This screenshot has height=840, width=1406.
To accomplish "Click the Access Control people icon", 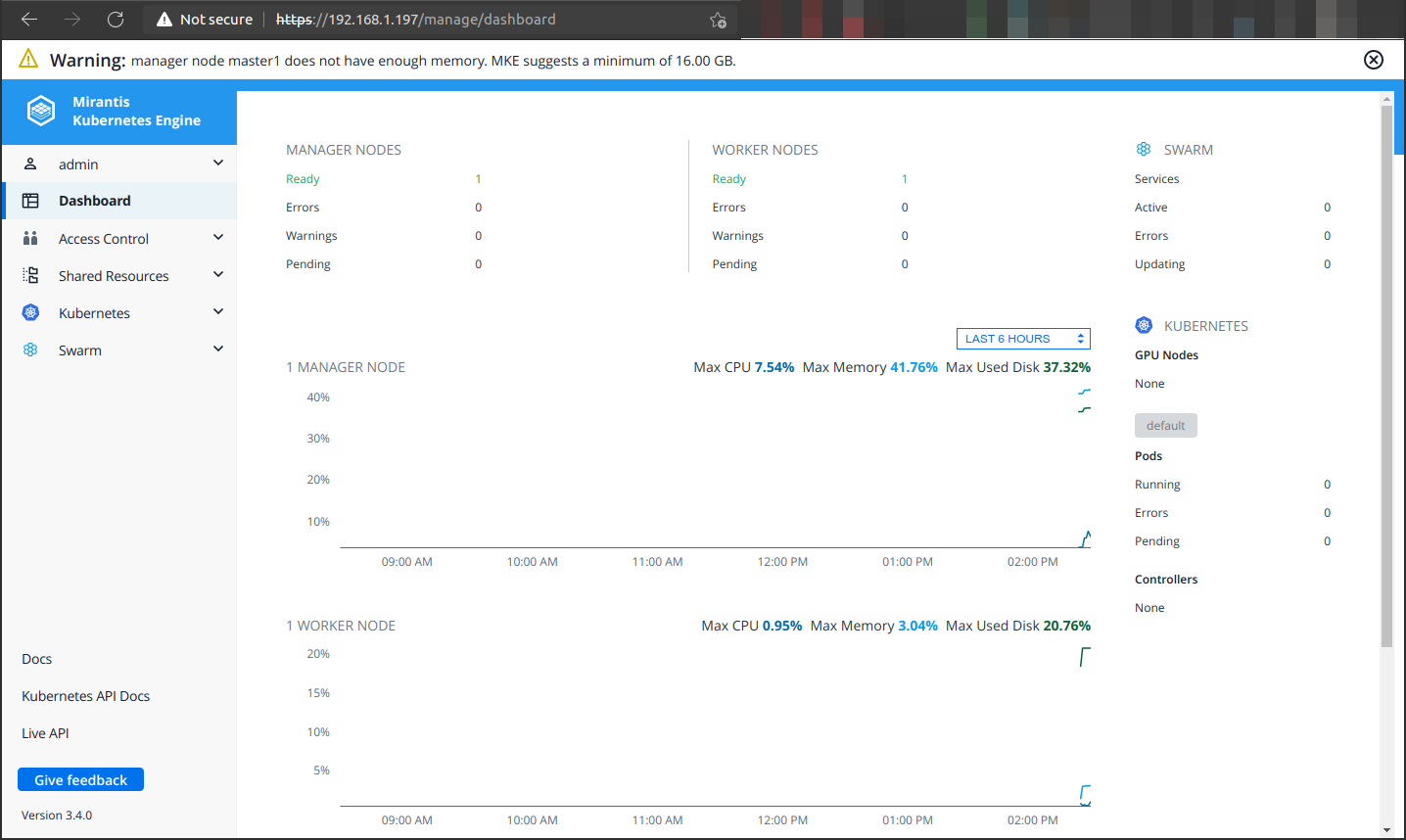I will pyautogui.click(x=30, y=238).
